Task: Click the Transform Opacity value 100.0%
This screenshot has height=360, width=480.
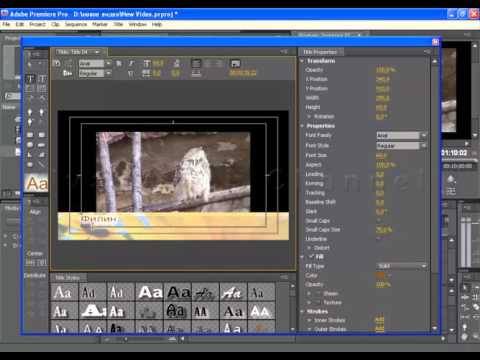Action: click(385, 70)
